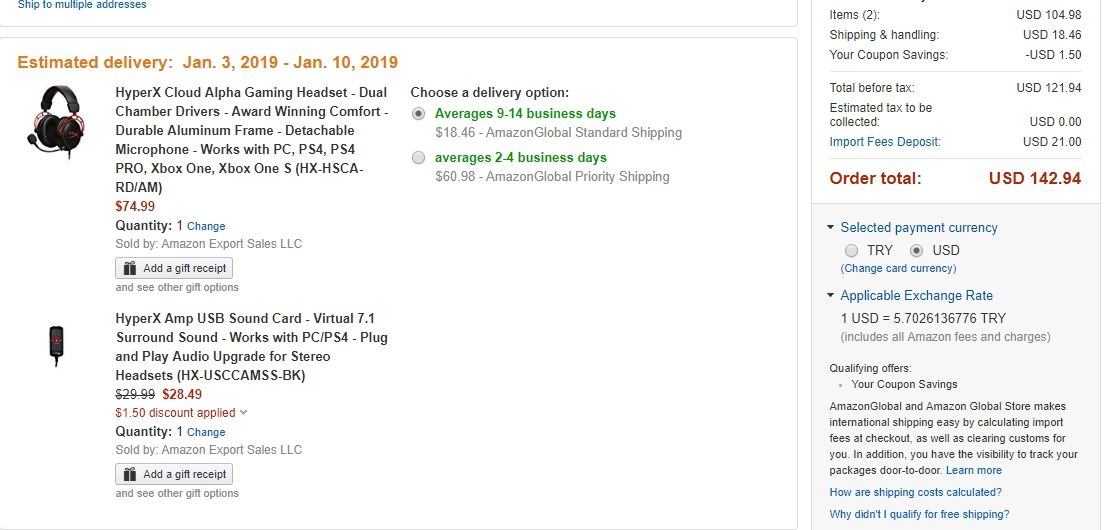Choose AmazonGlobal Priority Shipping 2-4 days option
This screenshot has width=1111, height=530.
click(x=418, y=158)
